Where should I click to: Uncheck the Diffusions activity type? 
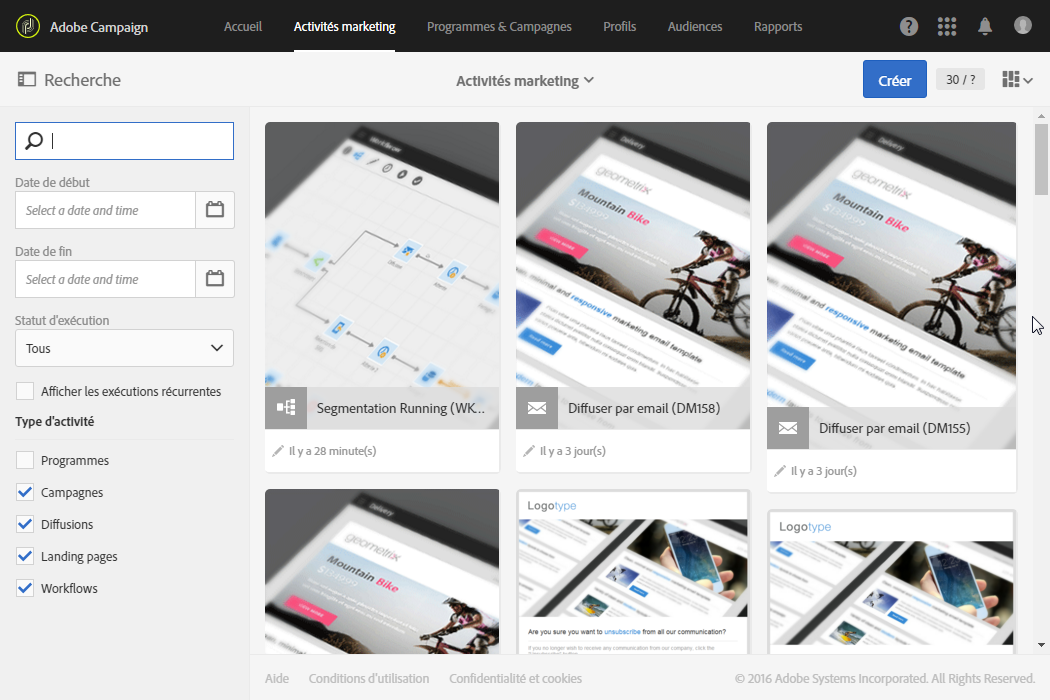pyautogui.click(x=25, y=524)
